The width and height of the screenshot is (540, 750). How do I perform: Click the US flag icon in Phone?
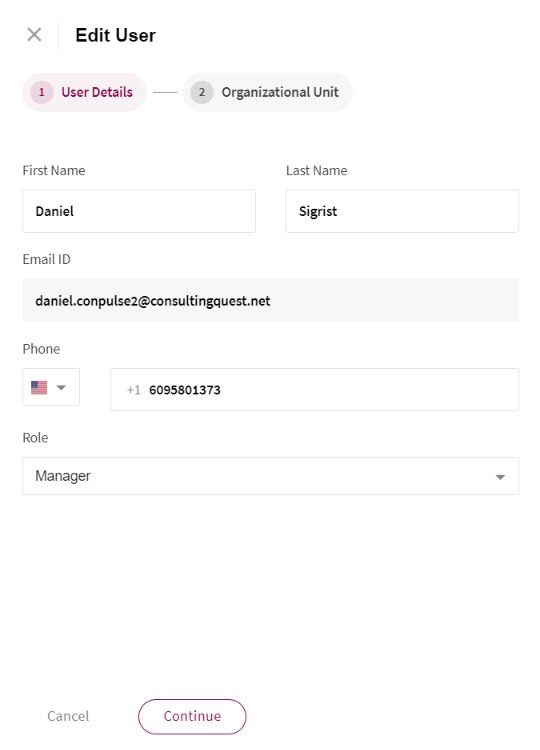click(39, 387)
